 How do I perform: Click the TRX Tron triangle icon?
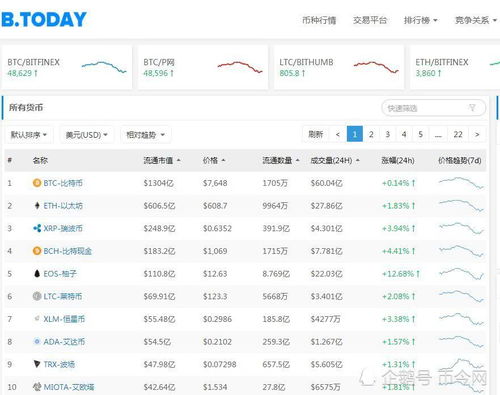(x=37, y=364)
